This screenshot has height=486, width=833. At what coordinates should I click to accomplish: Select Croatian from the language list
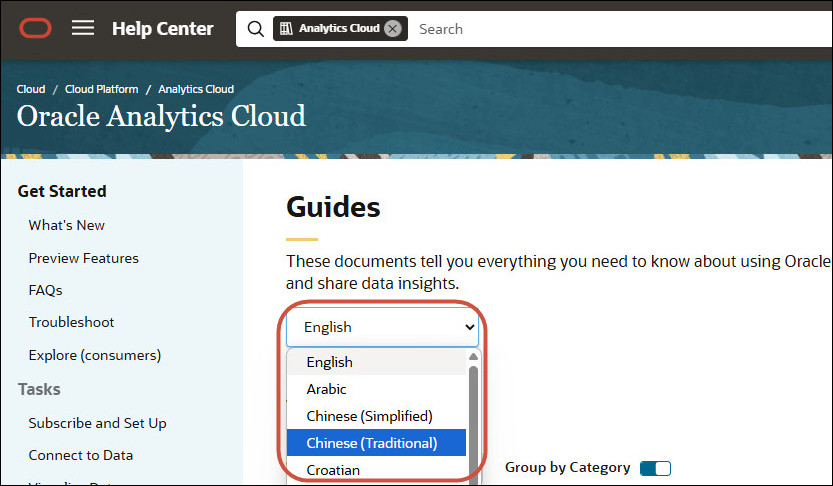[376, 470]
